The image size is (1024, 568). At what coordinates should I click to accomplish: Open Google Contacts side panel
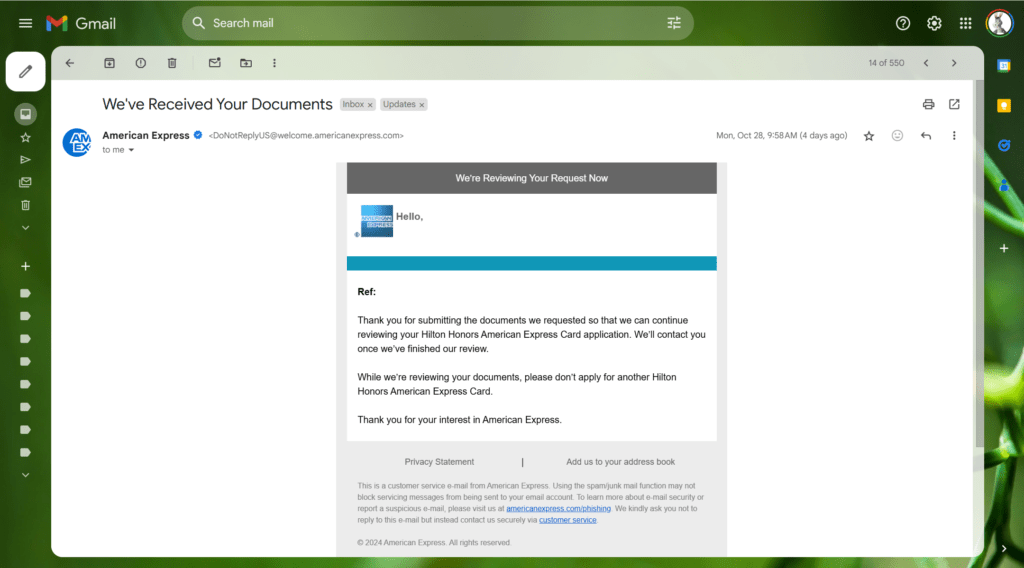tap(1004, 186)
